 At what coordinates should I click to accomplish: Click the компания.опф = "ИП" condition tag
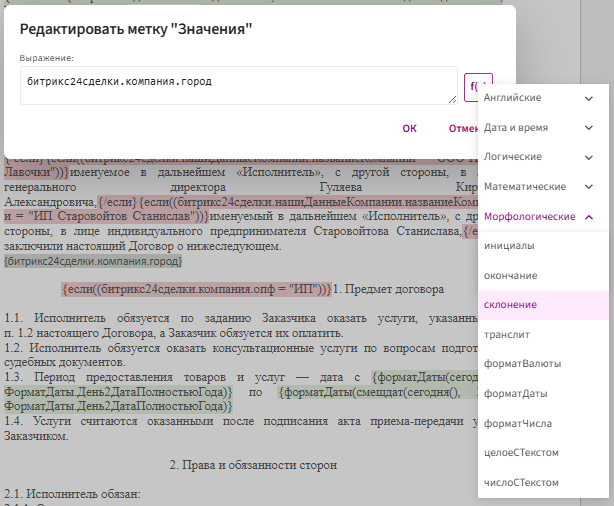click(x=195, y=289)
